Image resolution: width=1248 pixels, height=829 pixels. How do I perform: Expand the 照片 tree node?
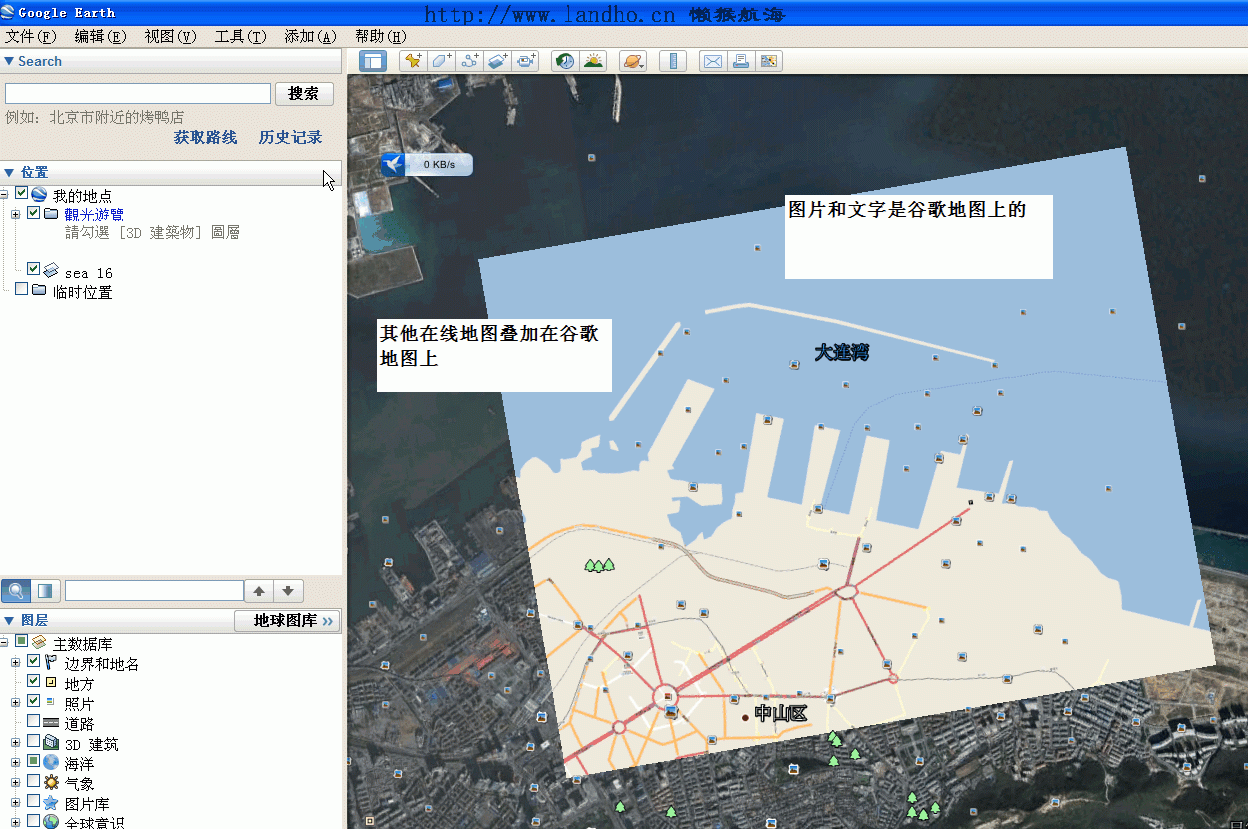(16, 703)
